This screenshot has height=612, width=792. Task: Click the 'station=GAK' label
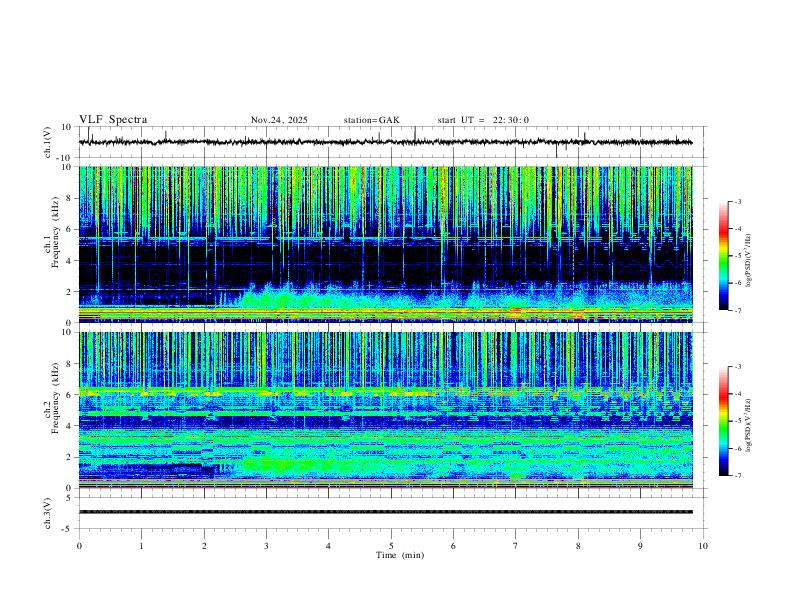pos(371,120)
